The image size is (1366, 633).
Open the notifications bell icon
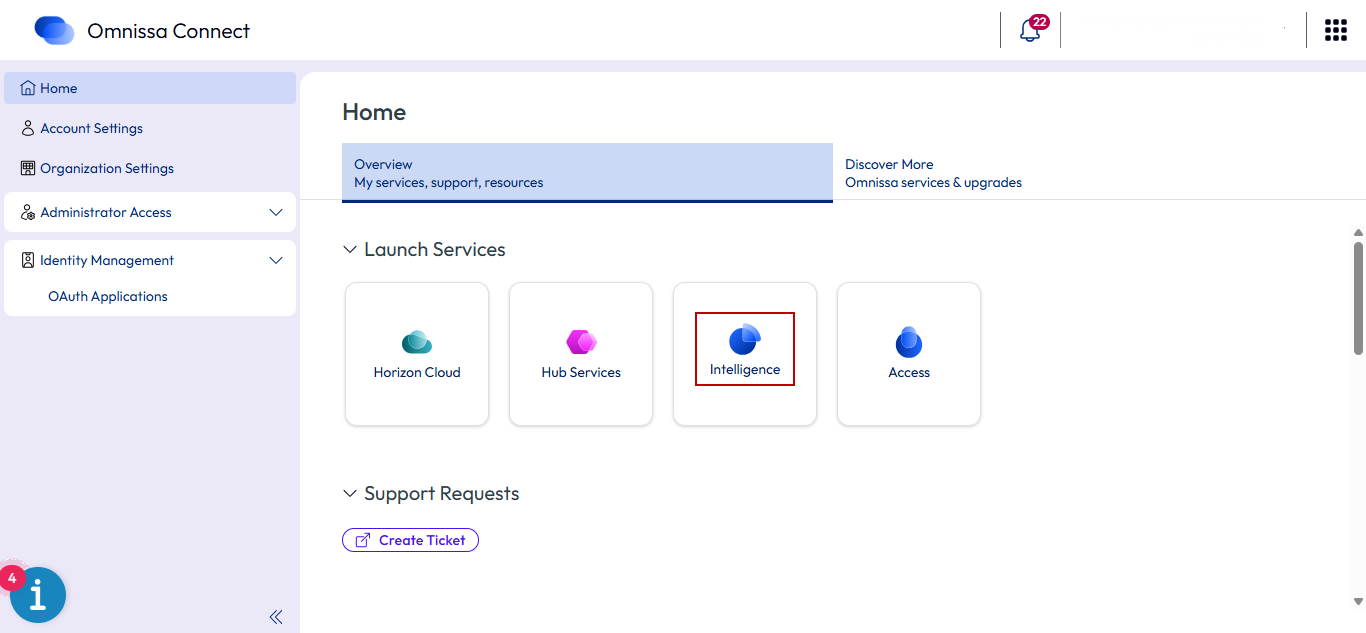(1030, 30)
